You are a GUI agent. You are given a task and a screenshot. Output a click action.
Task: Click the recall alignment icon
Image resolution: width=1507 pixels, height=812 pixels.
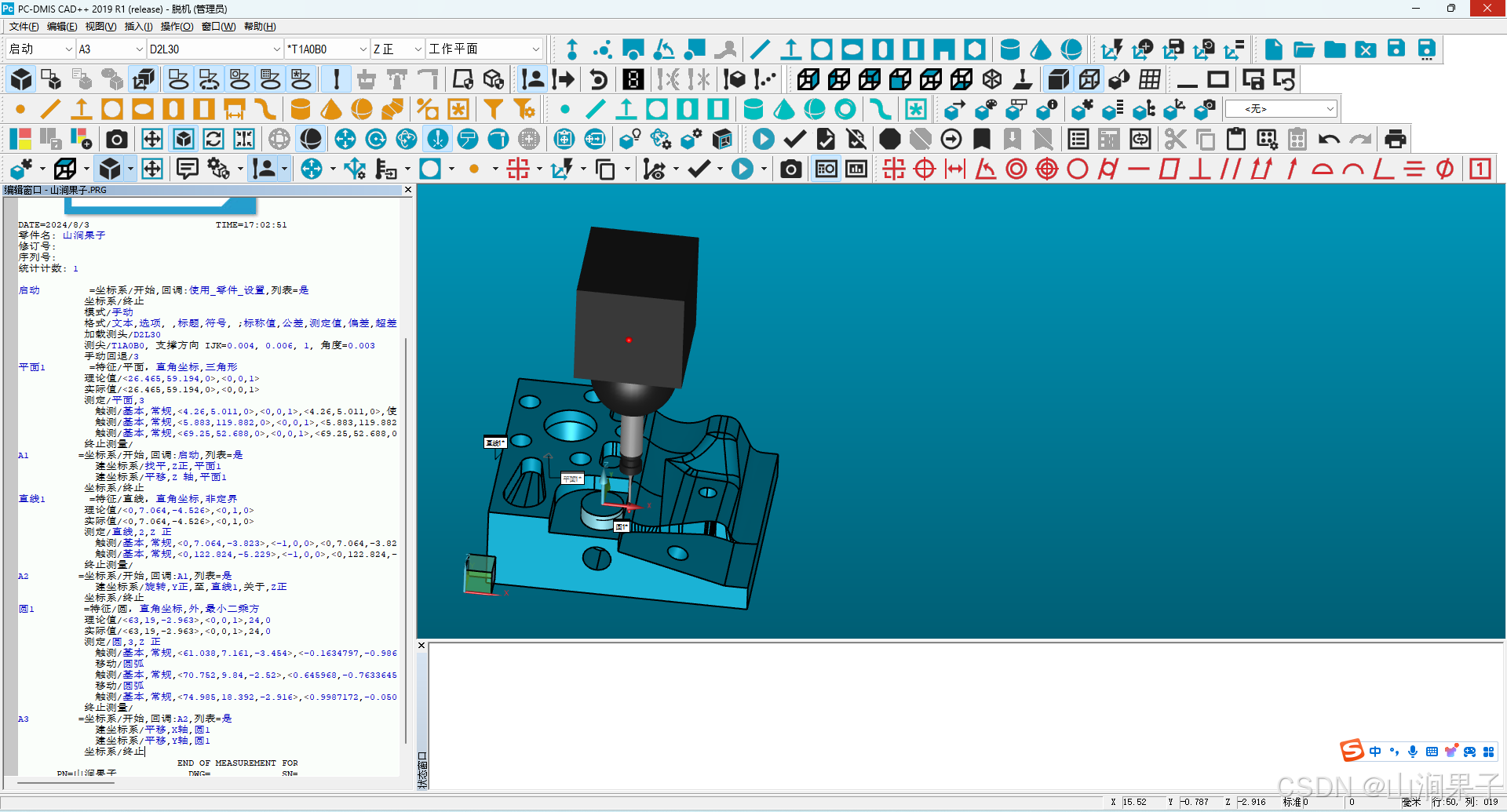click(x=1204, y=49)
